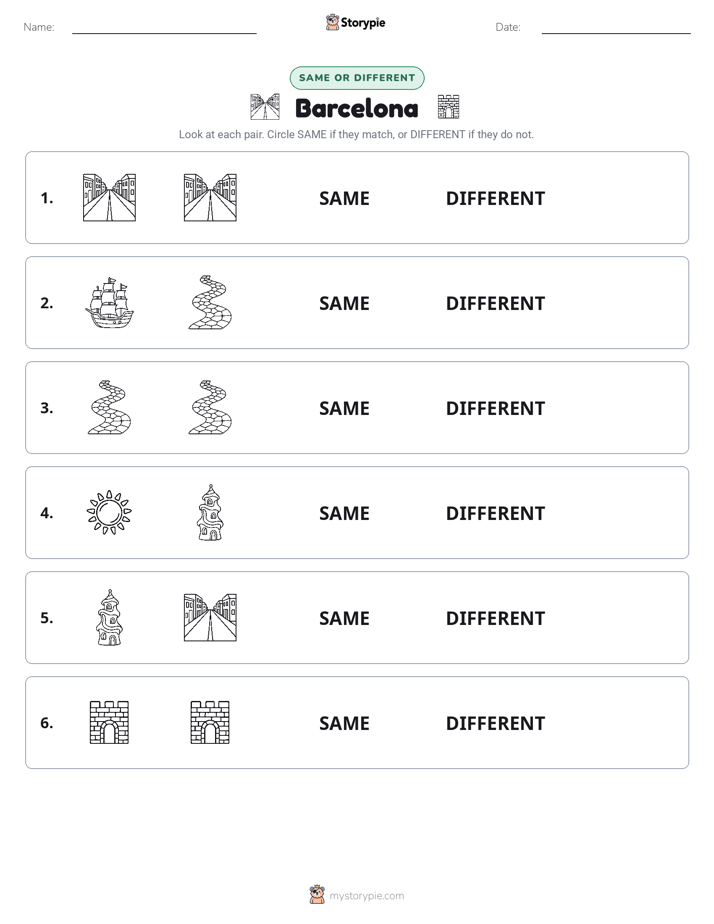
Task: Click the left street picture in row 1
Action: click(x=110, y=197)
